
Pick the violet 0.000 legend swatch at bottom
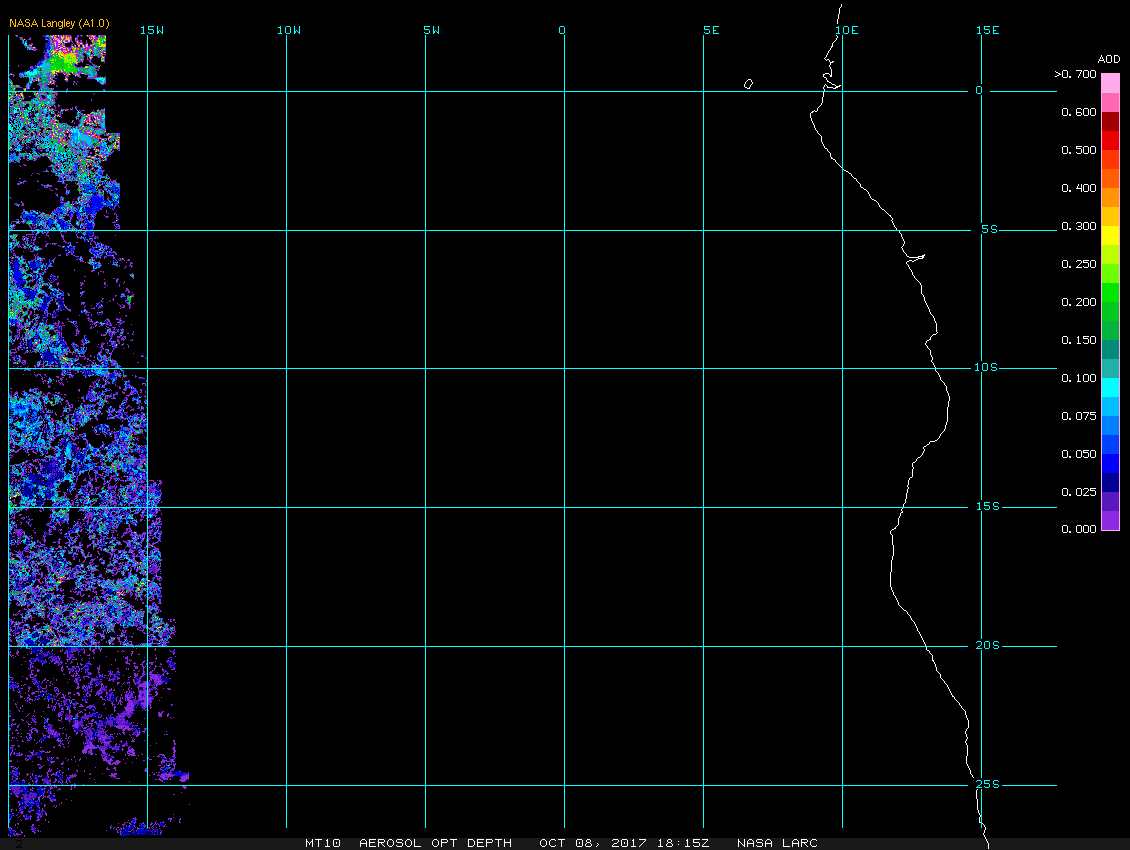1111,520
